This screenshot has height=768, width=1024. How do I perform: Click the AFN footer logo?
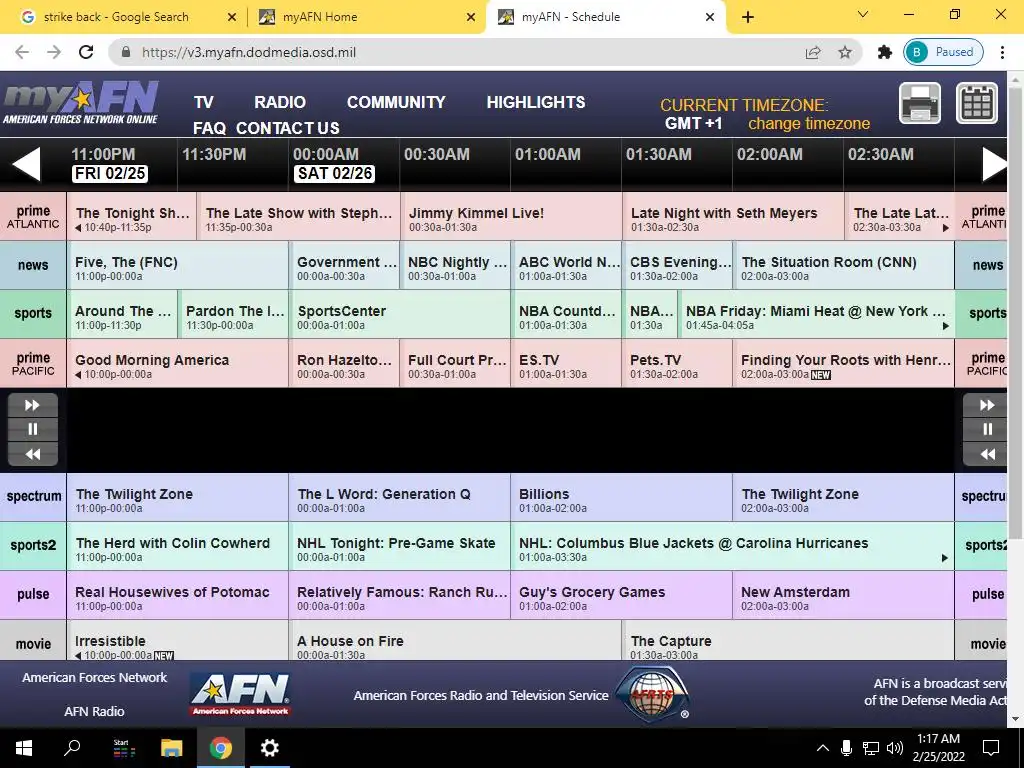240,694
